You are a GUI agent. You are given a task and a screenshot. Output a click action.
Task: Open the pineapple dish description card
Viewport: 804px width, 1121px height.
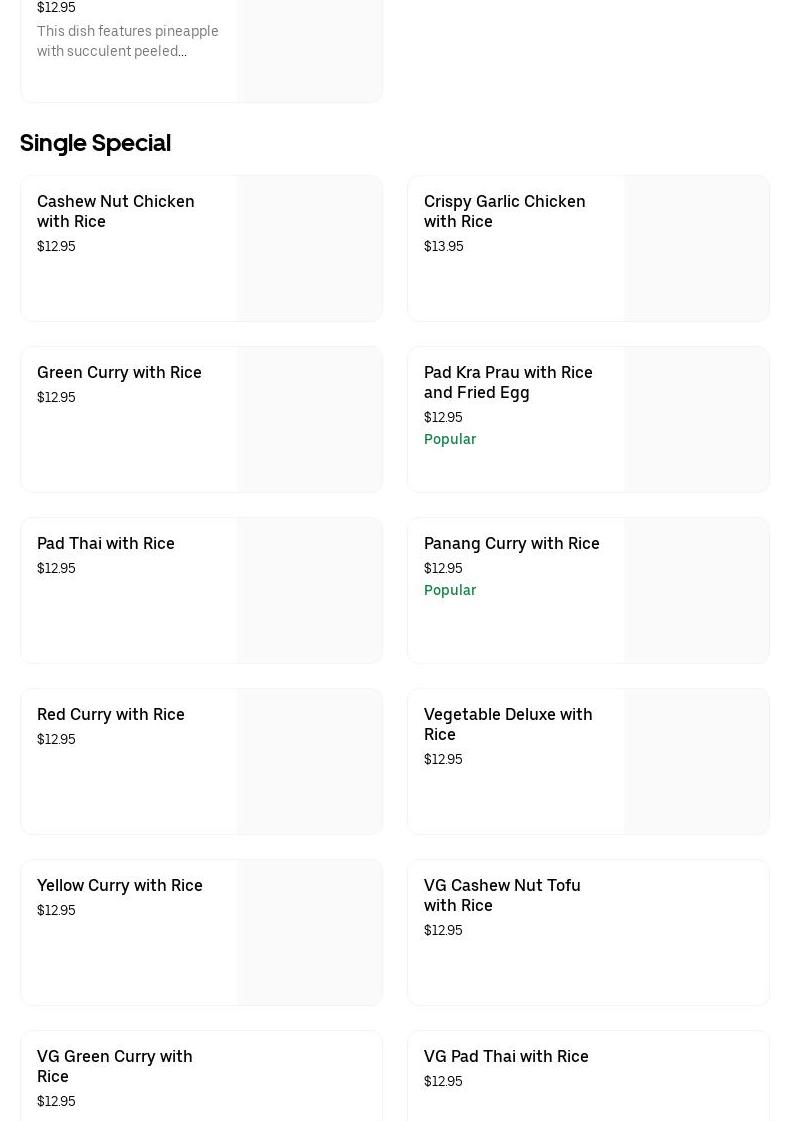128,41
